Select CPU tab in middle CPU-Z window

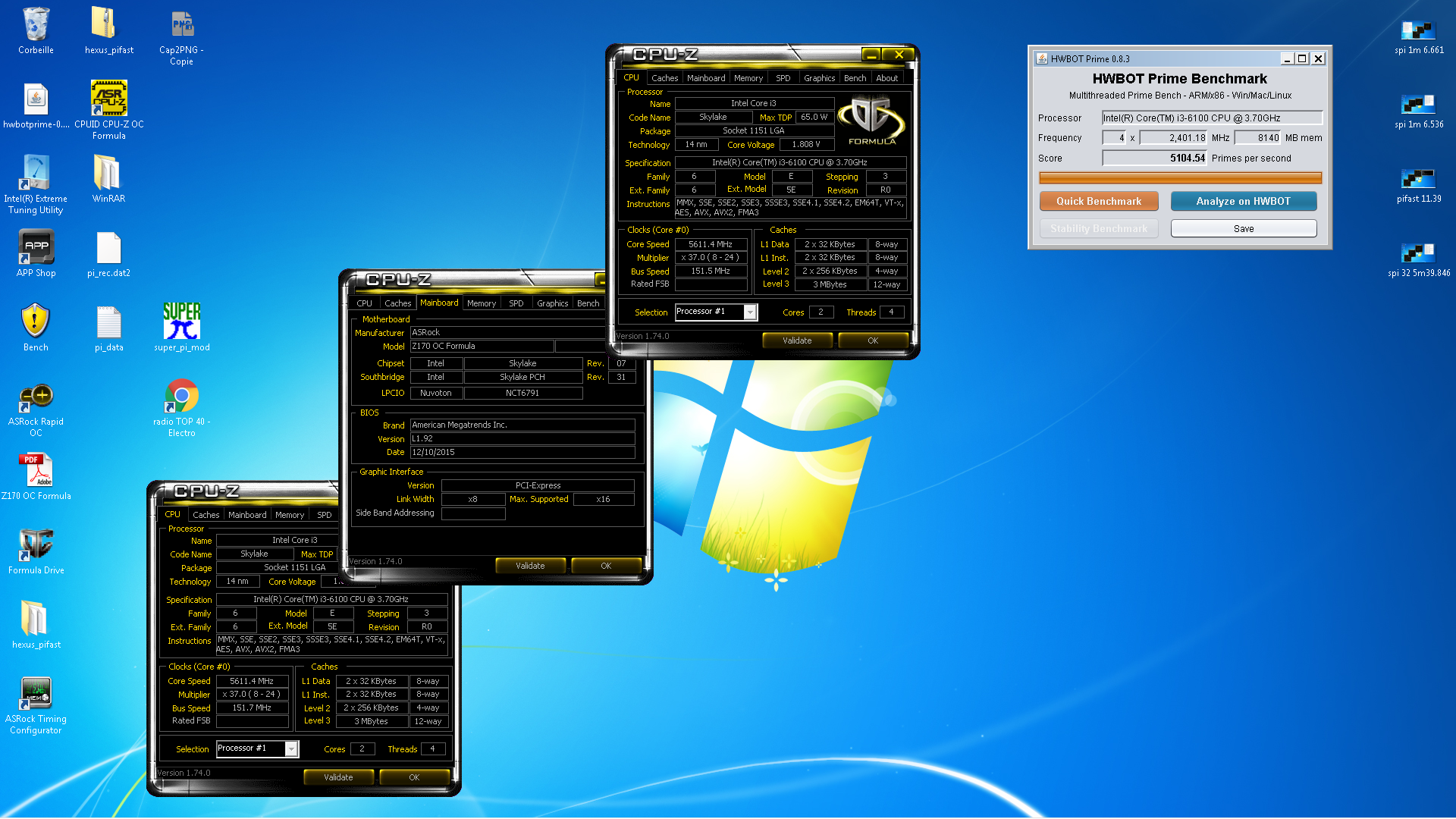364,303
